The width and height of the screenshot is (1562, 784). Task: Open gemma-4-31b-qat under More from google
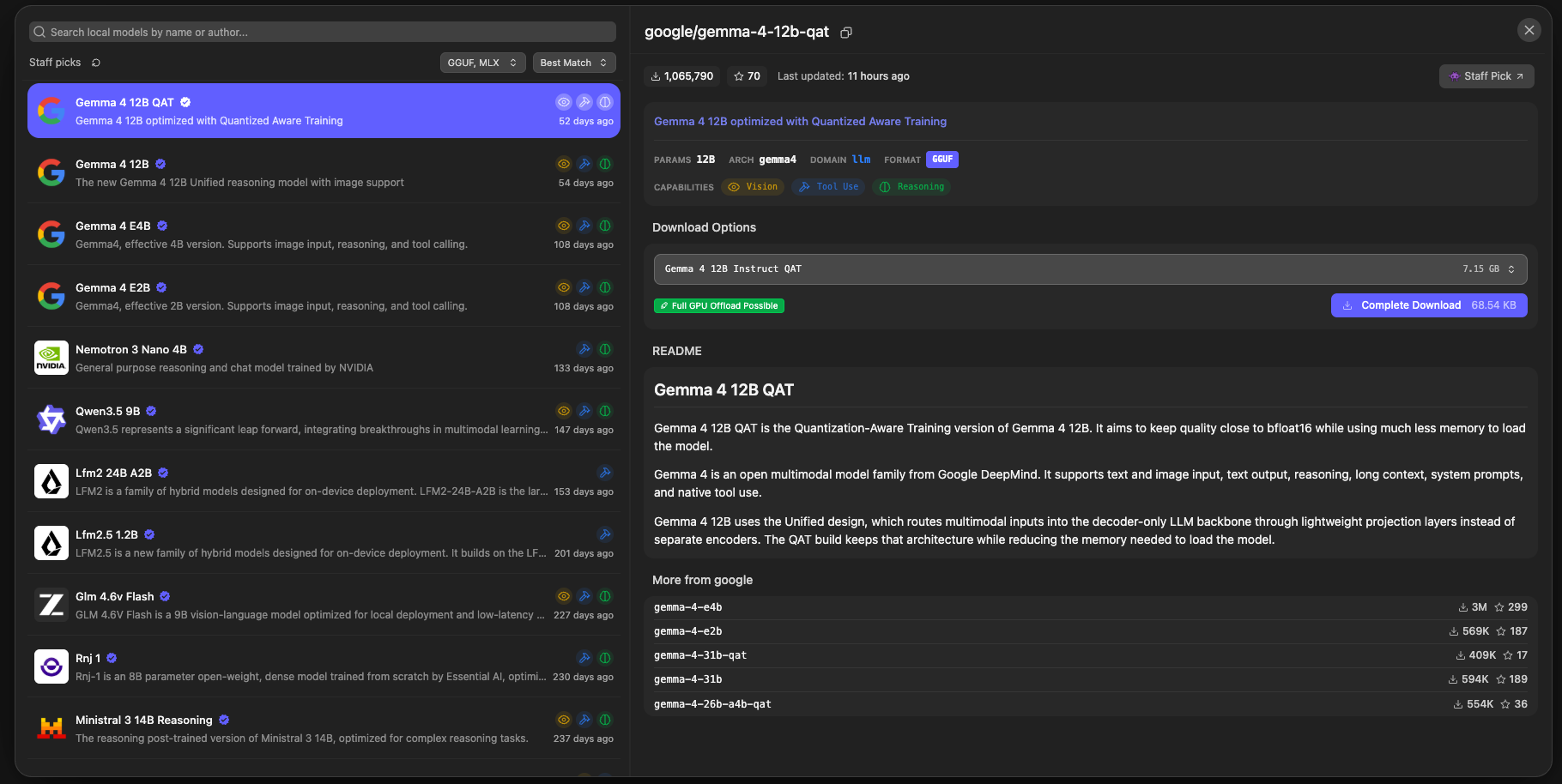click(1090, 655)
